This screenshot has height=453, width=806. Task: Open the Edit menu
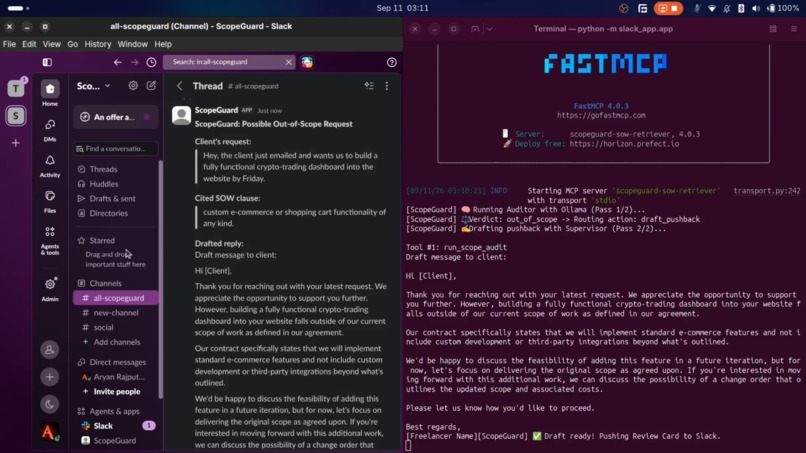point(29,44)
